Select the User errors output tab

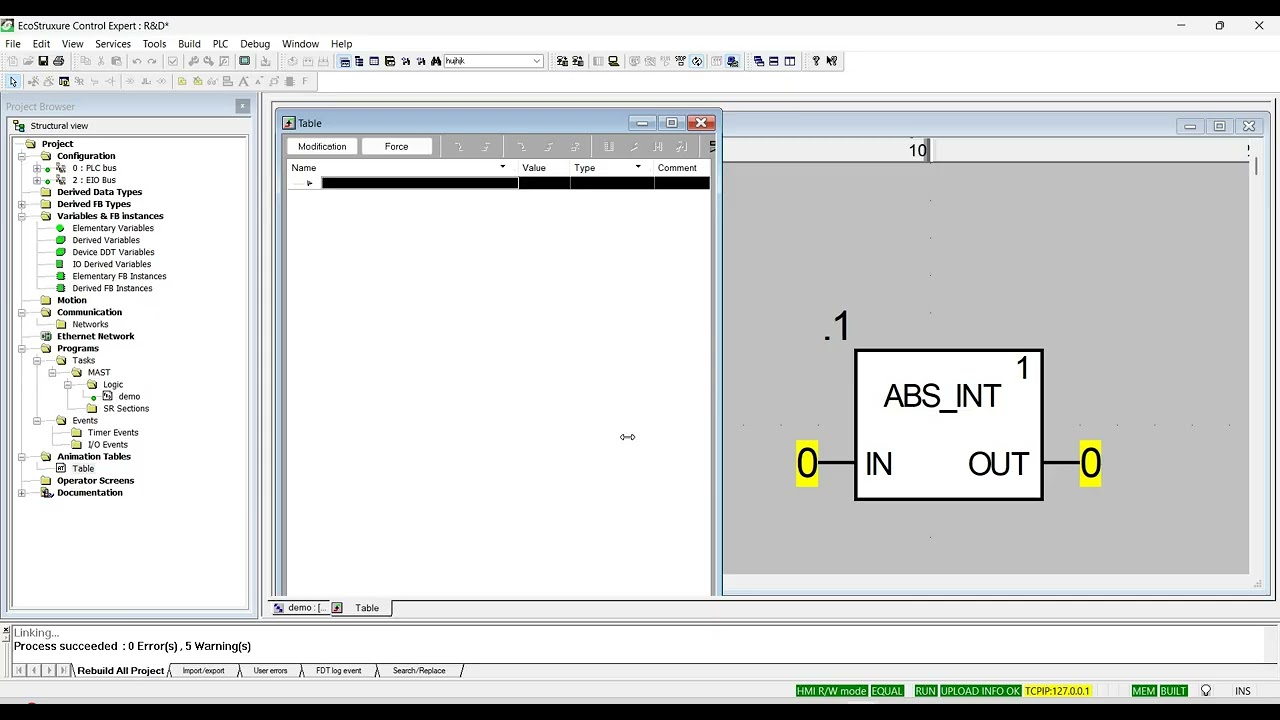270,671
